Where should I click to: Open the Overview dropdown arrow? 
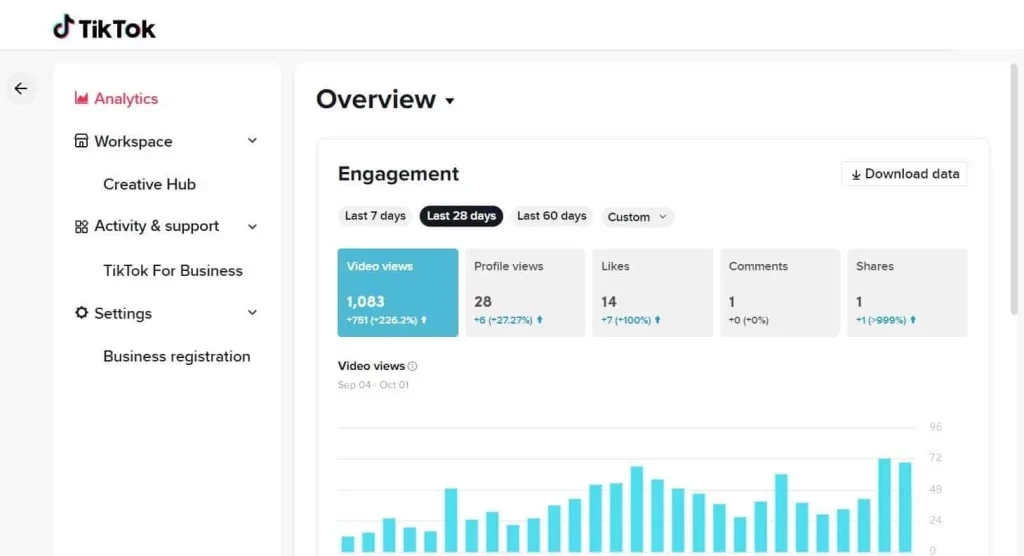coord(450,101)
